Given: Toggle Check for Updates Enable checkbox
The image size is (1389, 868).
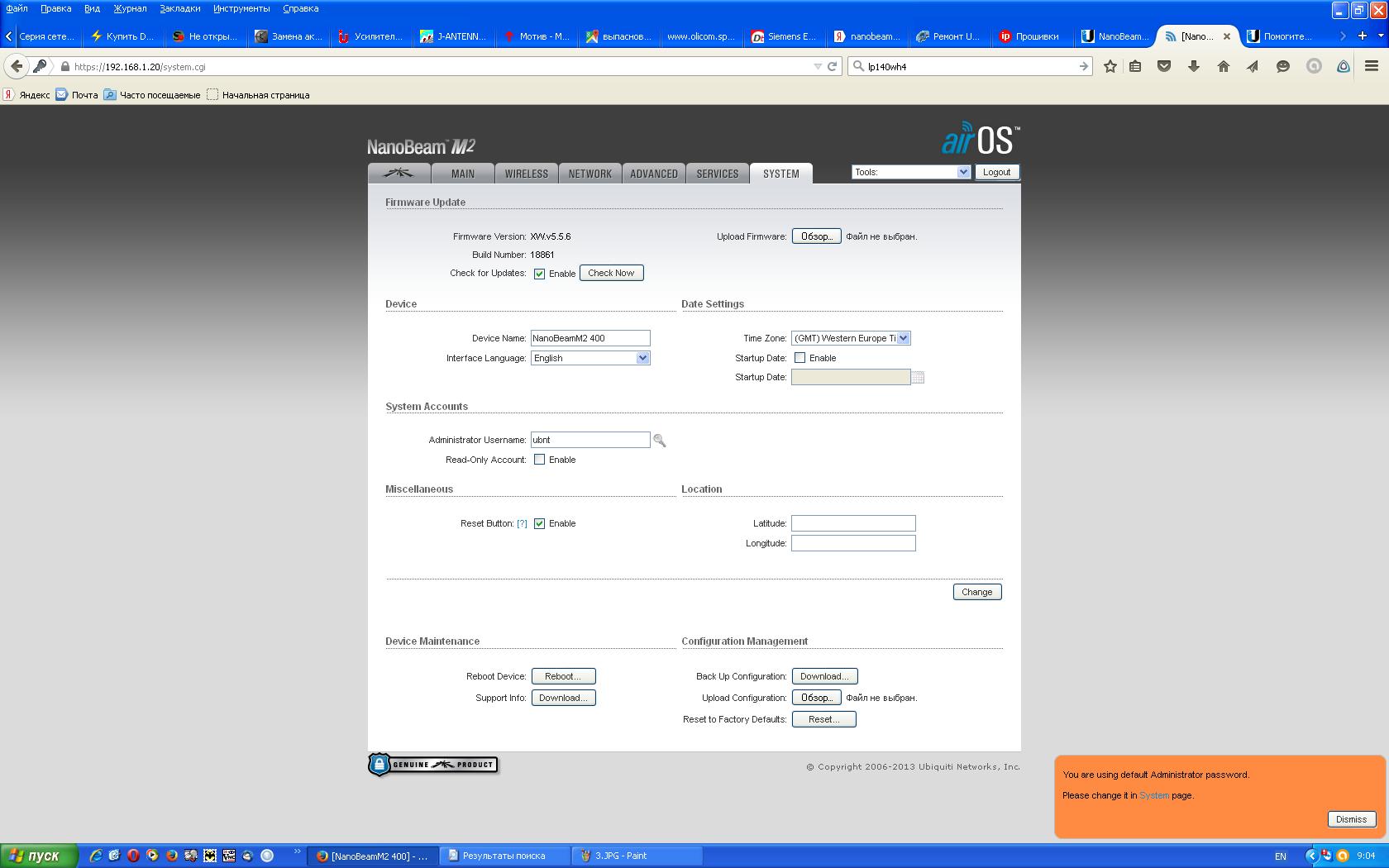Looking at the screenshot, I should coord(539,274).
